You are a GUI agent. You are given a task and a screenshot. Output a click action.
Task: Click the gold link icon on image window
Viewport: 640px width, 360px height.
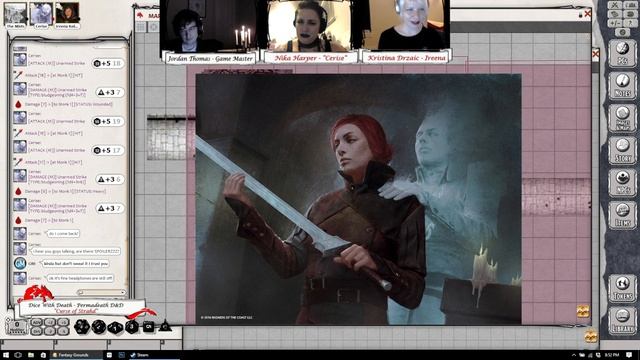(x=582, y=311)
